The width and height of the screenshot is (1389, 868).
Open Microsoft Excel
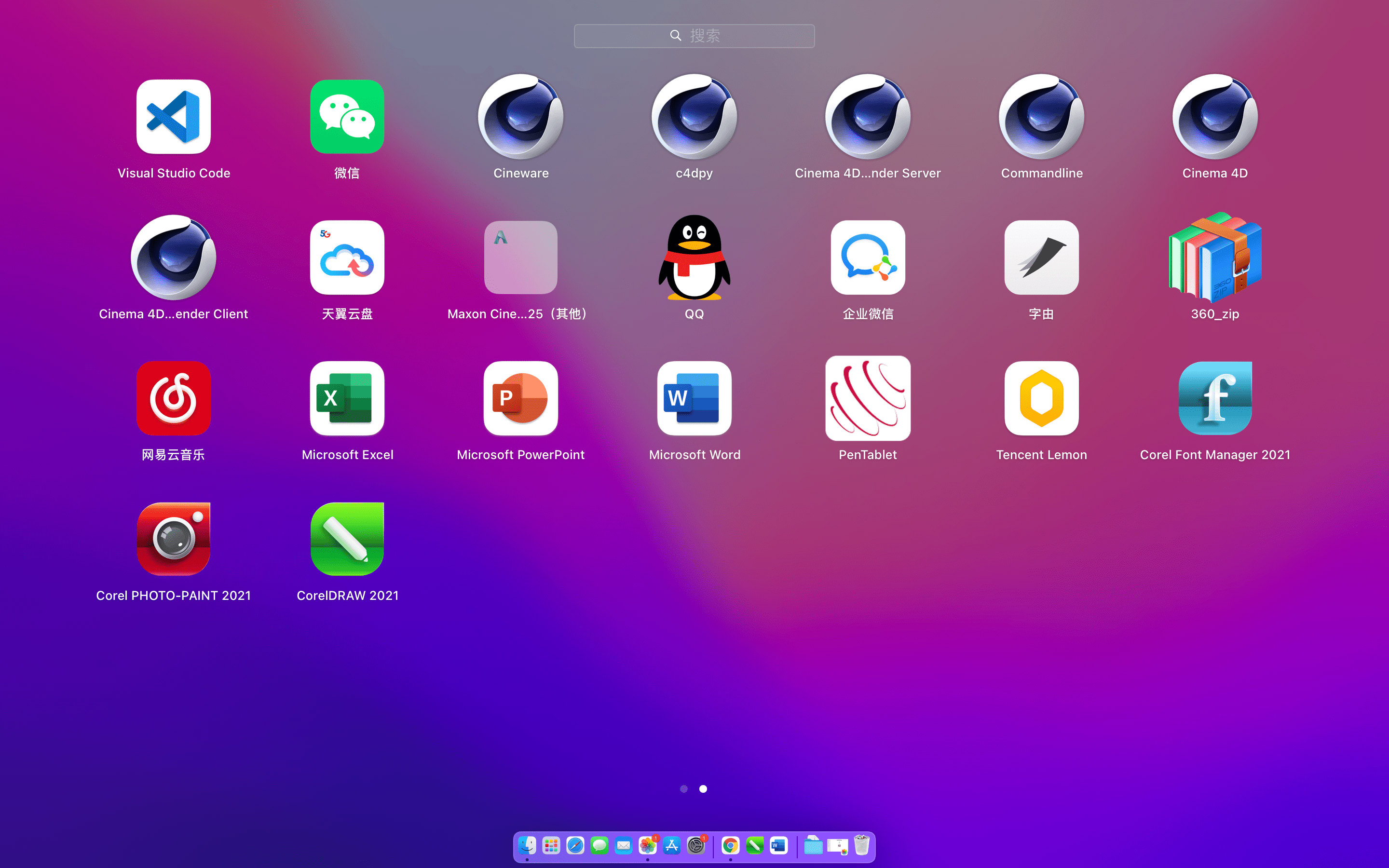click(x=347, y=398)
